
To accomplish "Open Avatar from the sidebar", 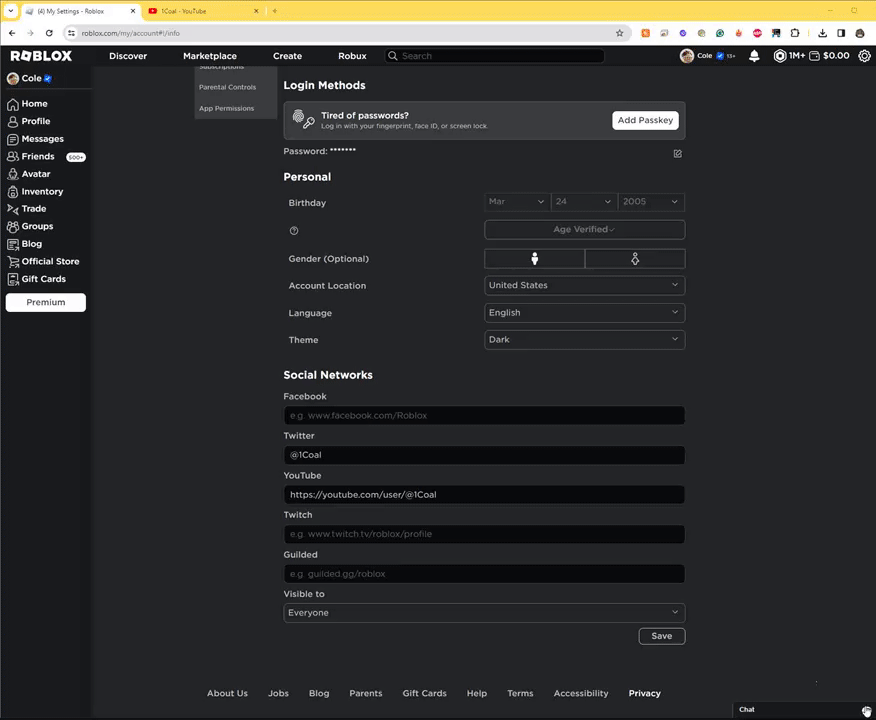I will click(28, 174).
